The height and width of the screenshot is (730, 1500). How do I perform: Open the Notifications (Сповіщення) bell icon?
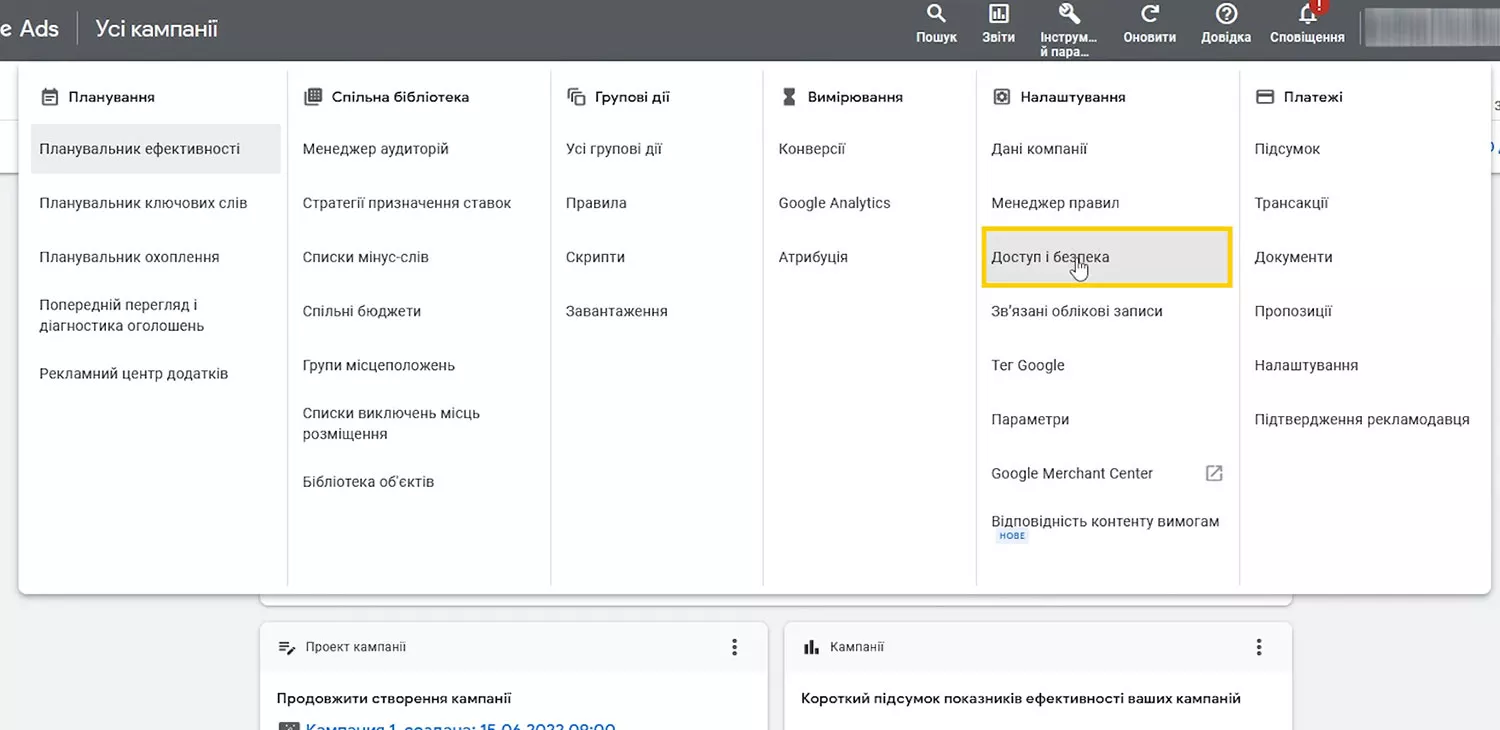click(1308, 14)
